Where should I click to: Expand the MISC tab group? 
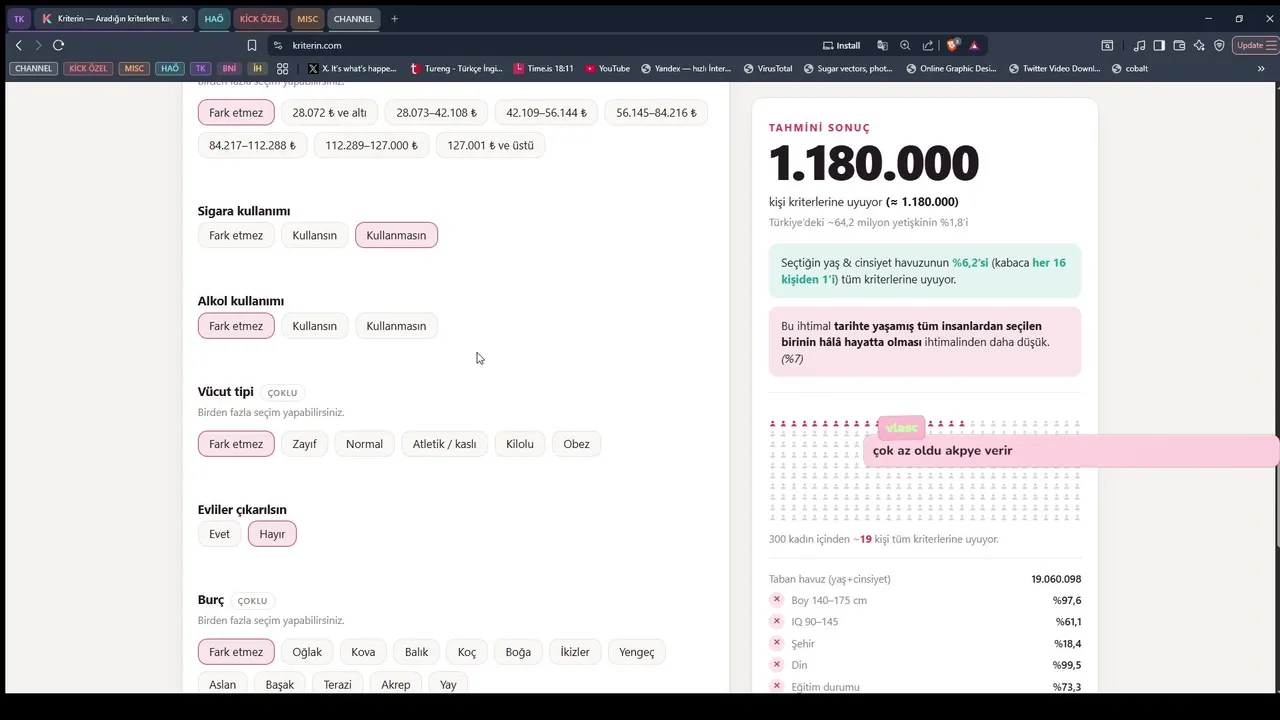(x=308, y=19)
